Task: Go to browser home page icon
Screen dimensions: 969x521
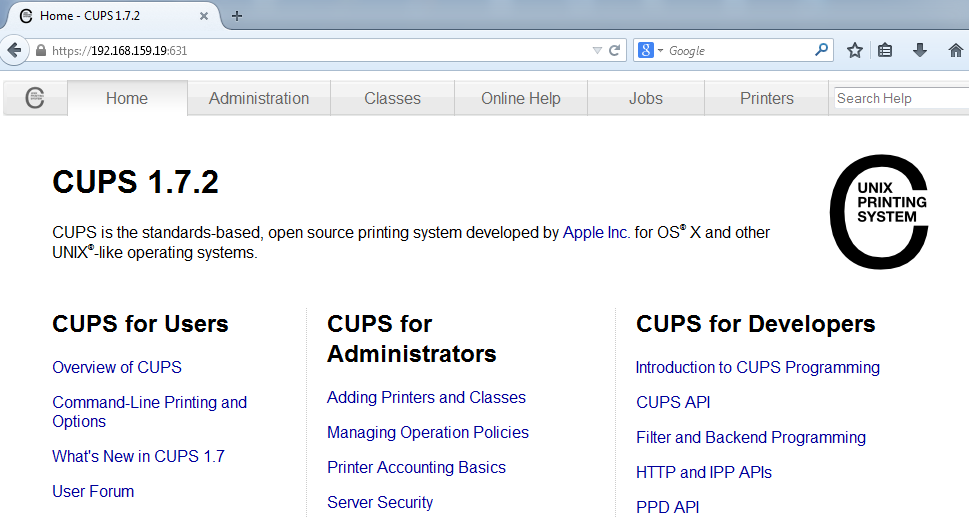Action: [x=955, y=50]
